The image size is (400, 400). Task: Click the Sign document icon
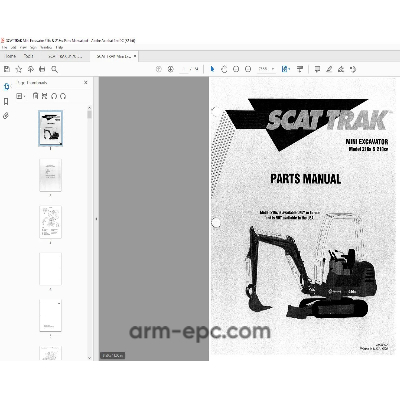tap(341, 69)
